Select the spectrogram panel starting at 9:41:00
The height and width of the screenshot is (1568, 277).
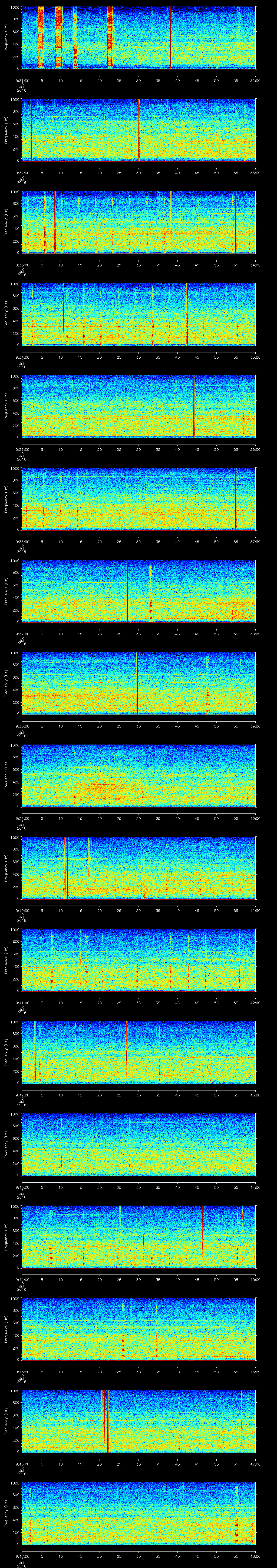(139, 960)
